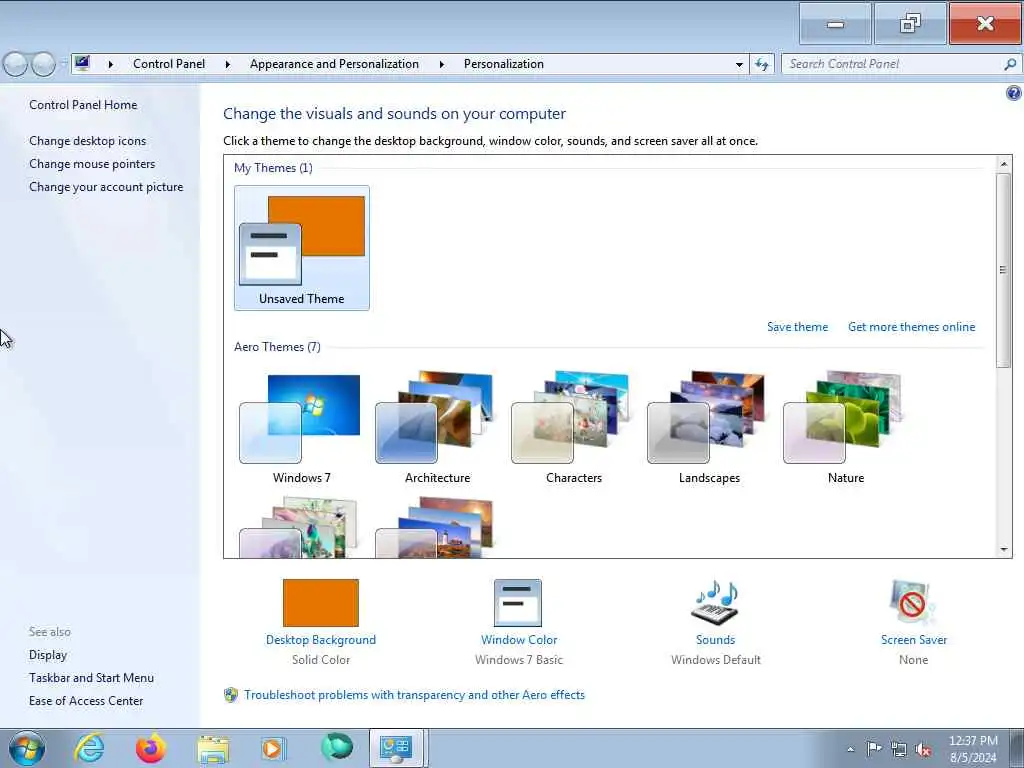Click Save theme link

pos(797,327)
